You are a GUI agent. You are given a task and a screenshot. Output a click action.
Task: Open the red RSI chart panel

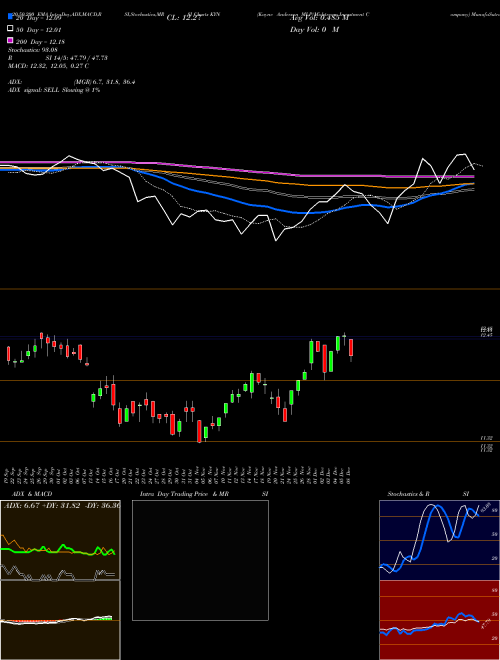(x=439, y=620)
